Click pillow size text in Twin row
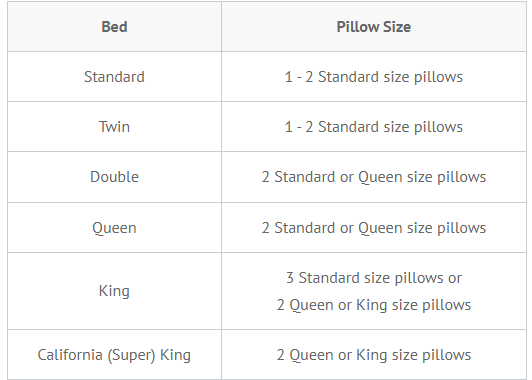The width and height of the screenshot is (532, 380). click(374, 127)
